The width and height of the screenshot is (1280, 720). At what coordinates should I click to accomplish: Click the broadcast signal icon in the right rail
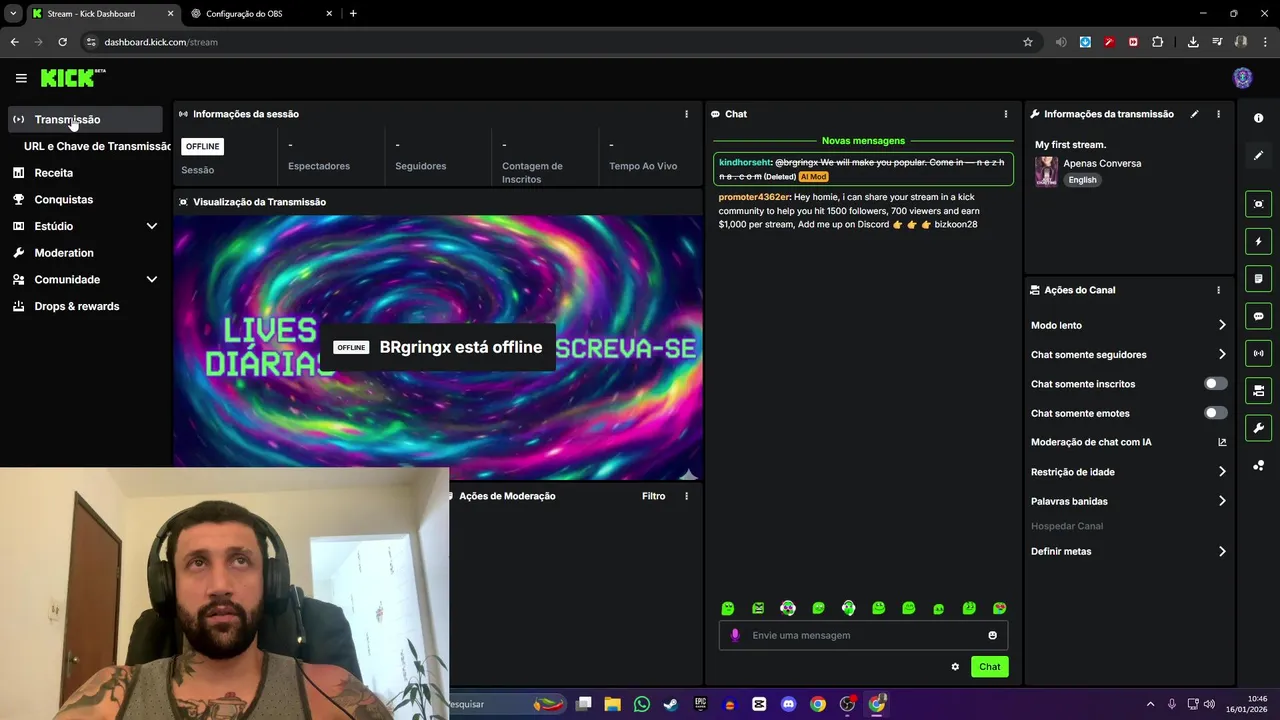(1258, 353)
